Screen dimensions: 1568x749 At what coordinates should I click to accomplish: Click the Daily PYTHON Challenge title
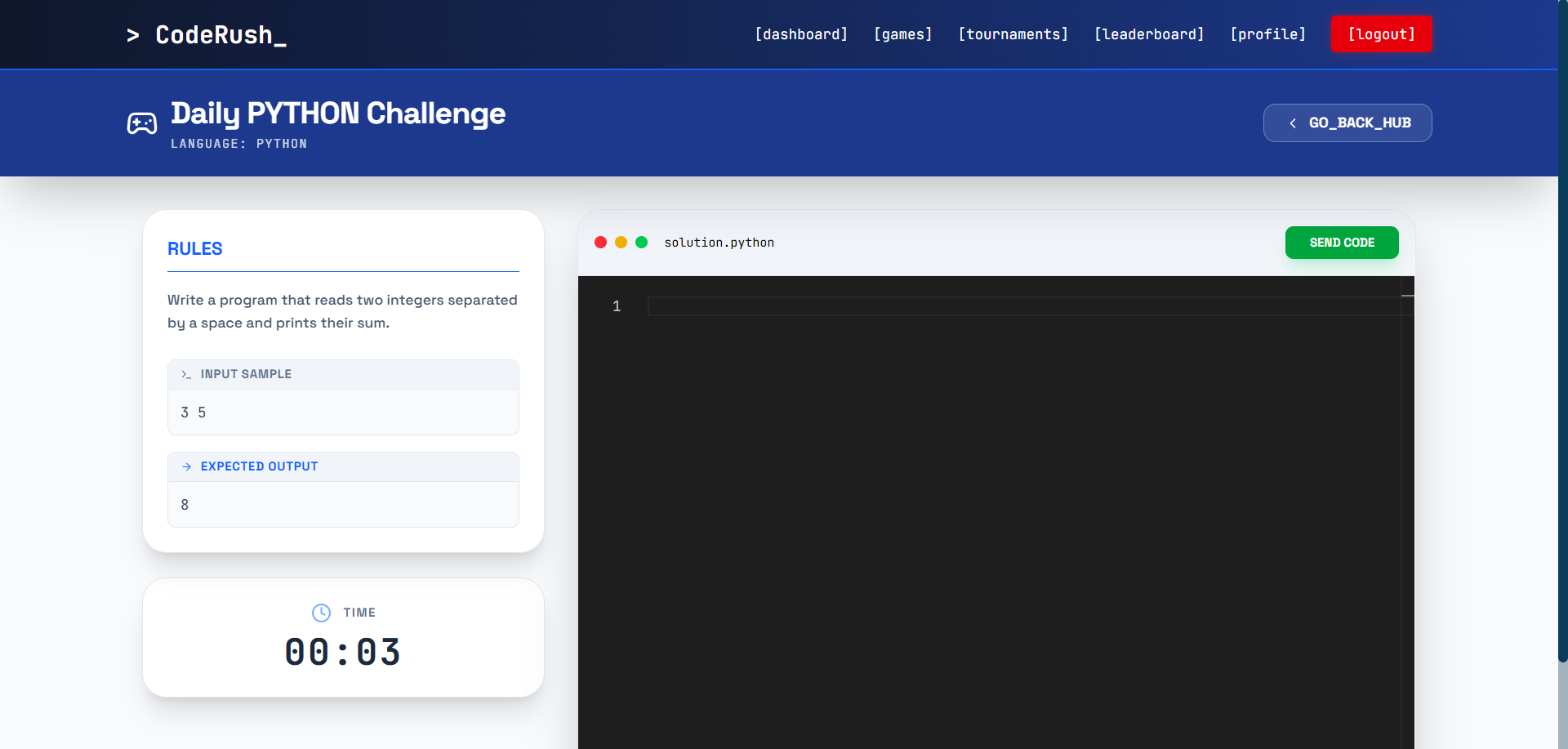point(338,114)
